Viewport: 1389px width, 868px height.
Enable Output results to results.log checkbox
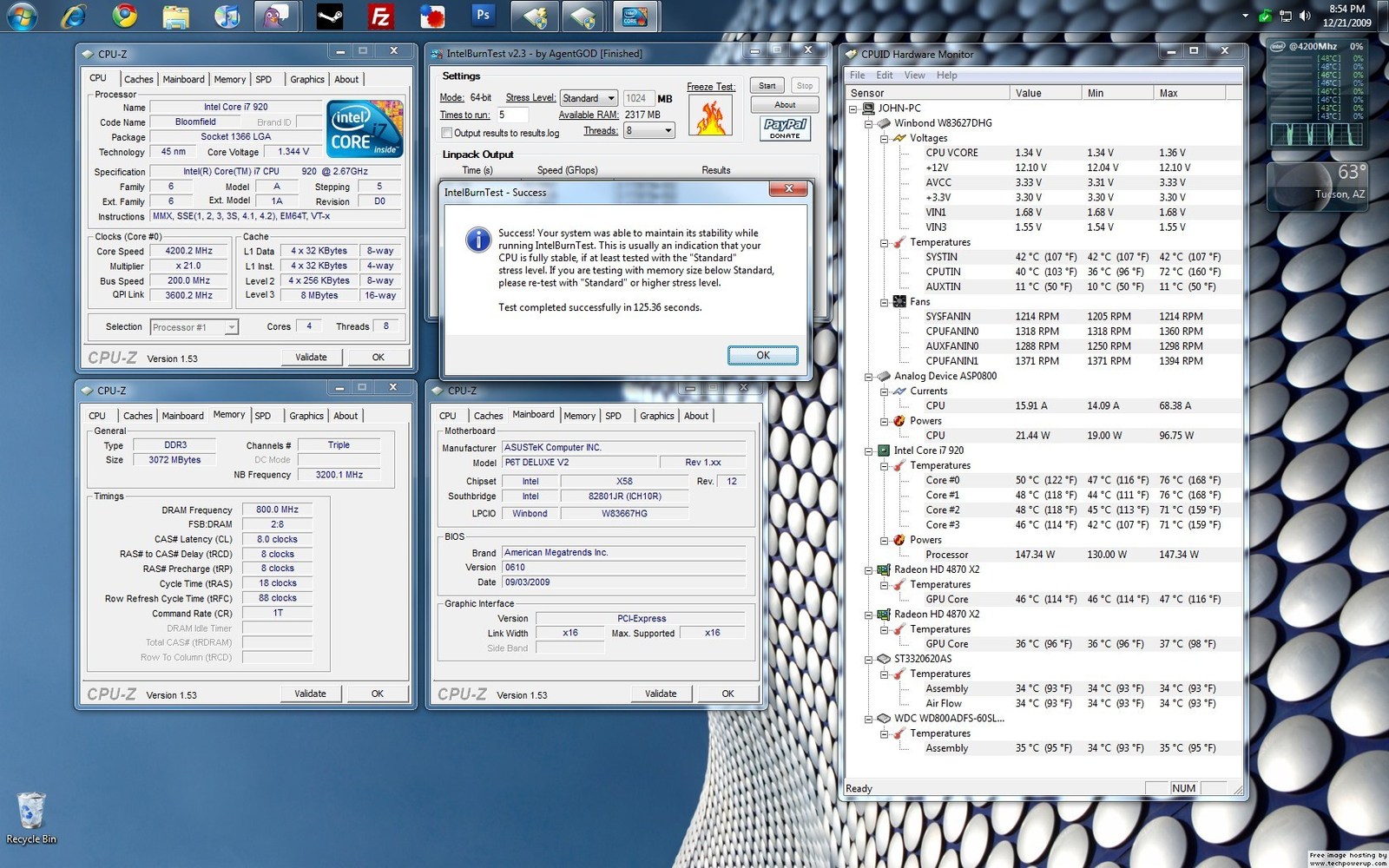click(x=446, y=133)
